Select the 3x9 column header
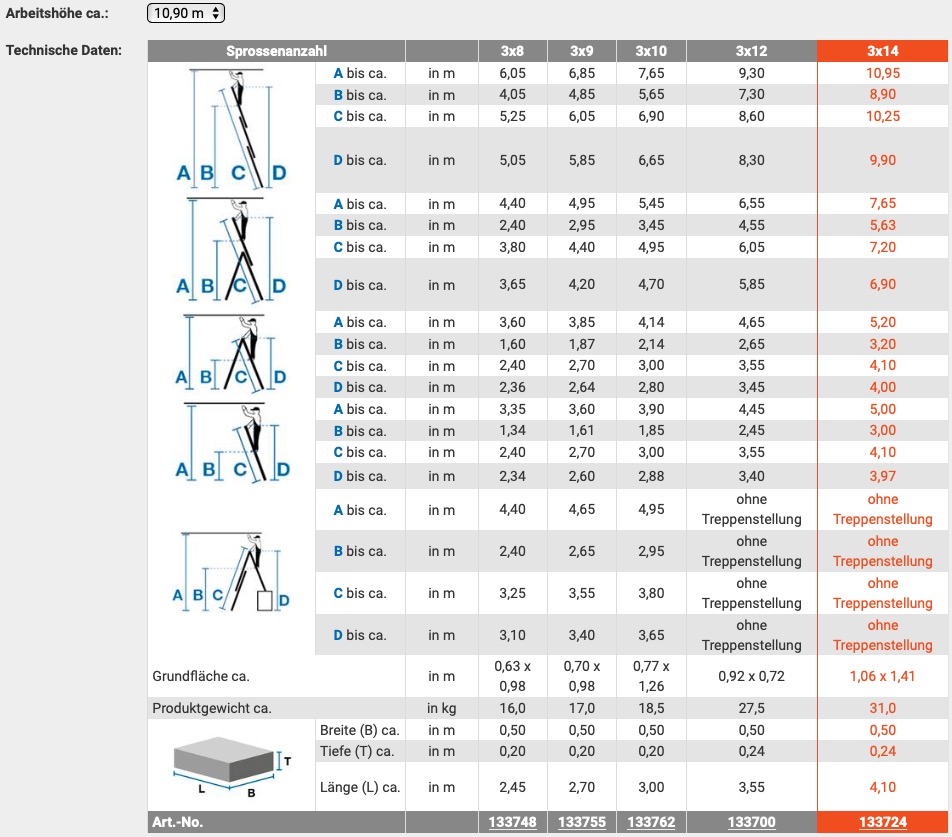 click(x=582, y=51)
